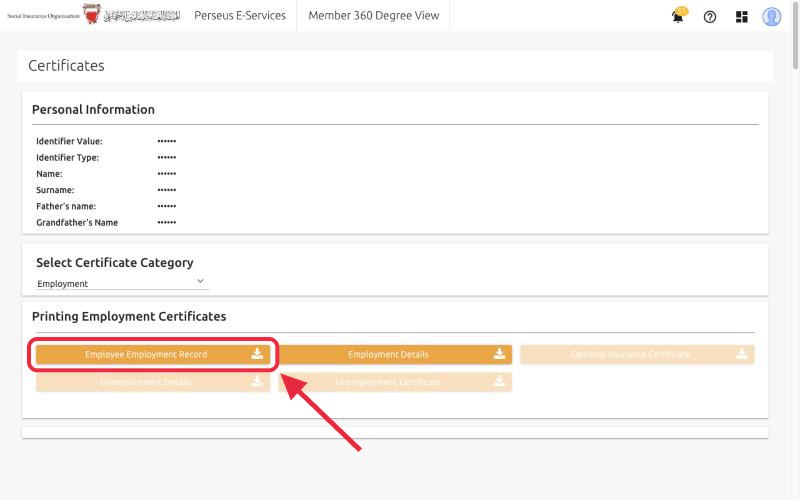800x500 pixels.
Task: Click download icon on Employee Employment Record
Action: tap(257, 354)
